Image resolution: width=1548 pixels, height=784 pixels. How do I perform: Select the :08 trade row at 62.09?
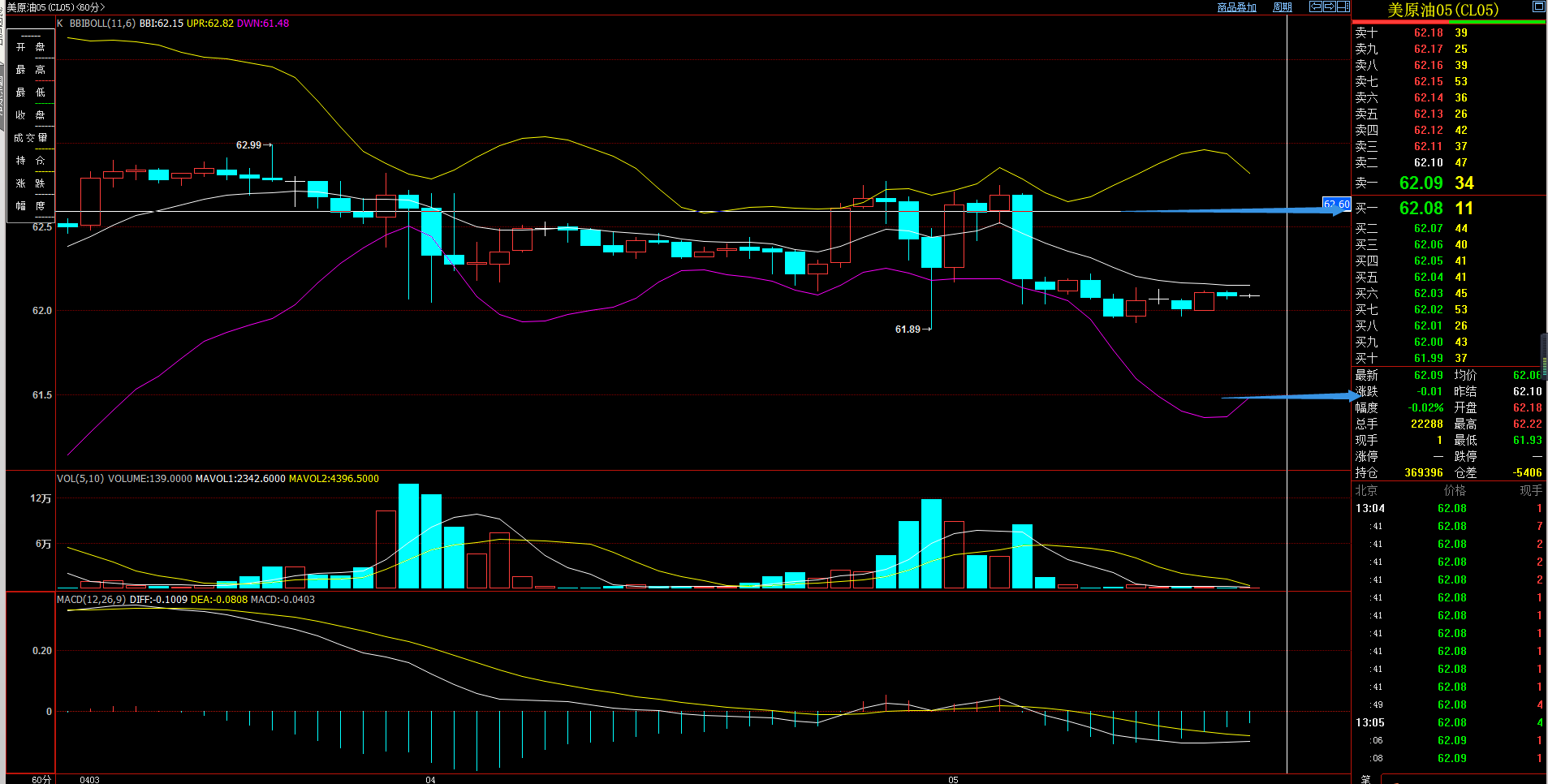[x=1448, y=758]
